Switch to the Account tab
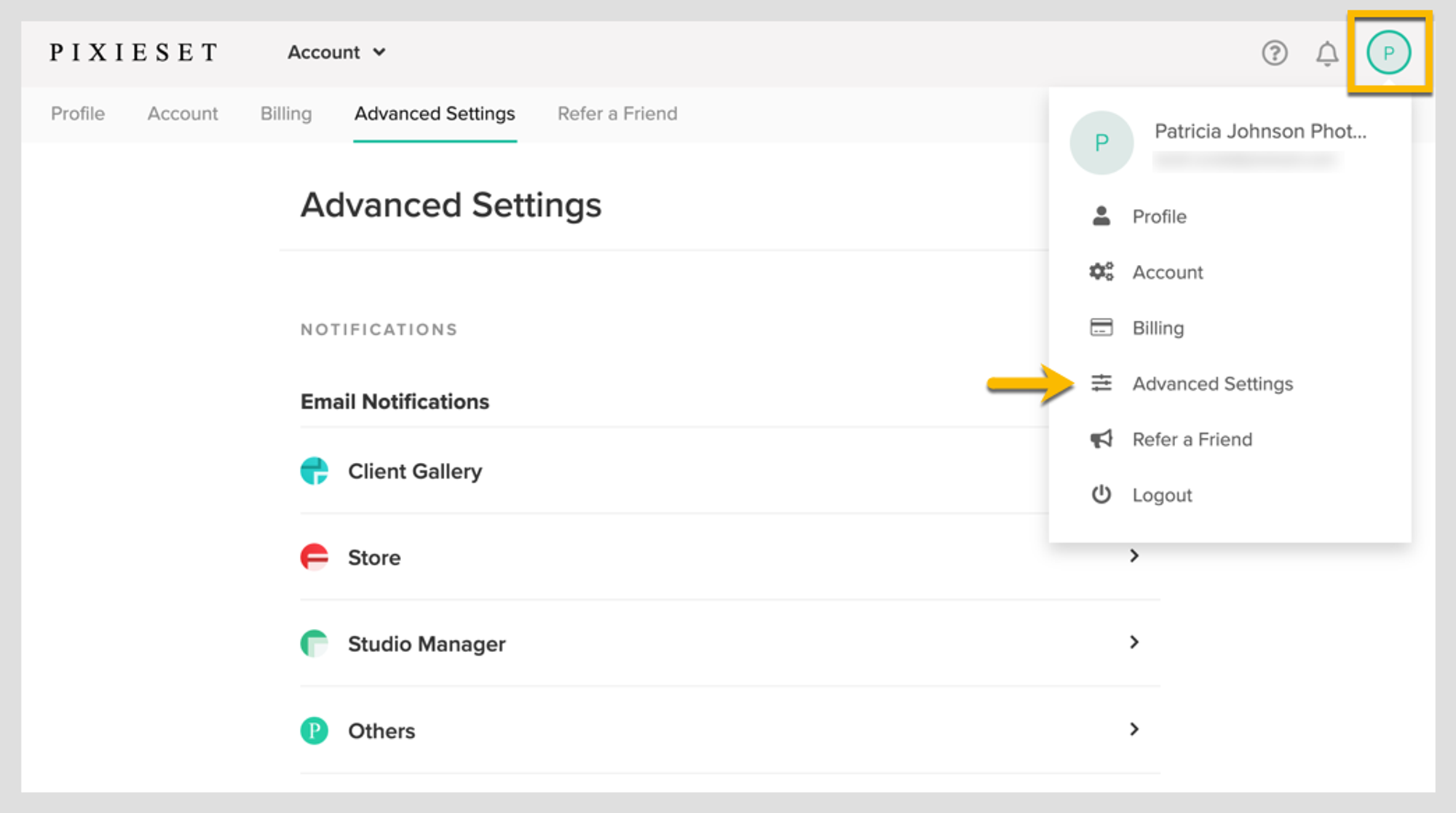Image resolution: width=1456 pixels, height=813 pixels. click(x=183, y=114)
